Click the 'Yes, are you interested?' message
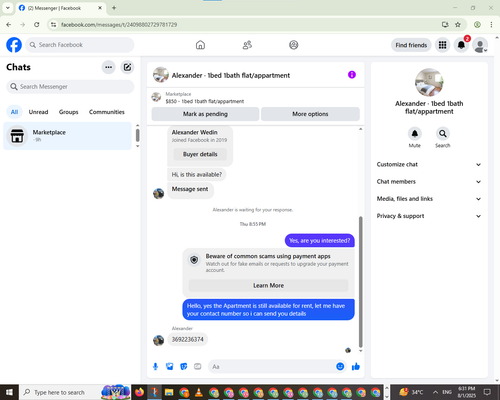 pos(320,241)
